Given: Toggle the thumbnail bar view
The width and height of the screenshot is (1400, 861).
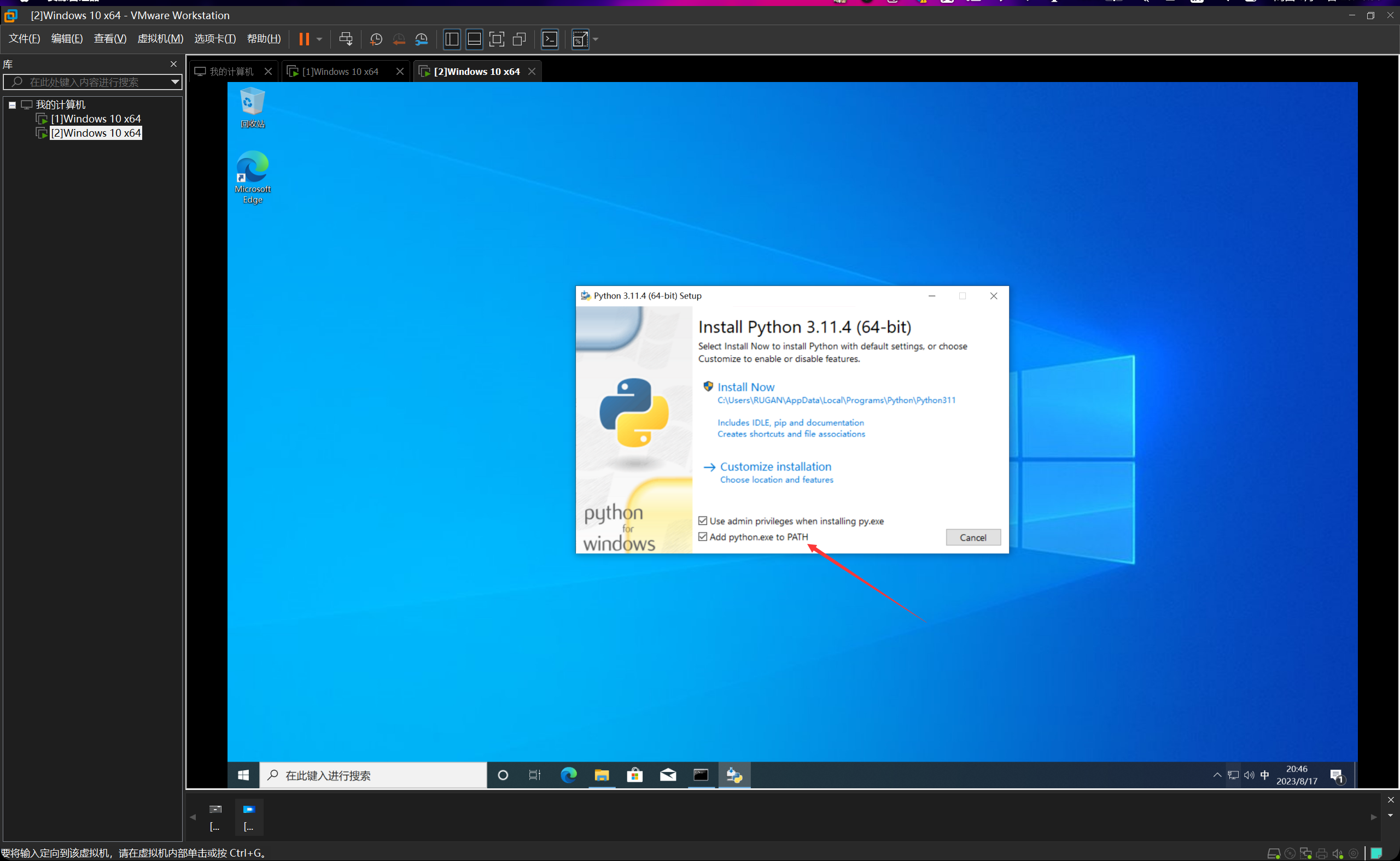Looking at the screenshot, I should point(475,39).
